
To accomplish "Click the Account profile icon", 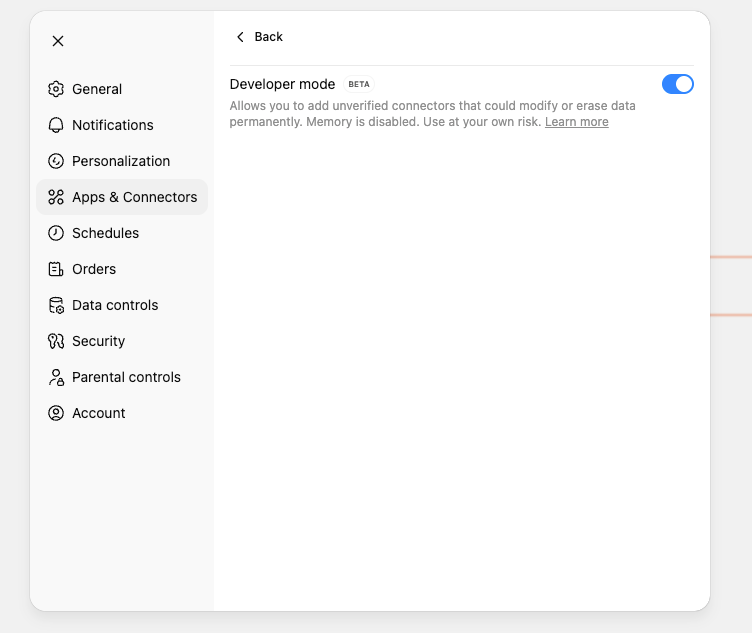I will (56, 413).
